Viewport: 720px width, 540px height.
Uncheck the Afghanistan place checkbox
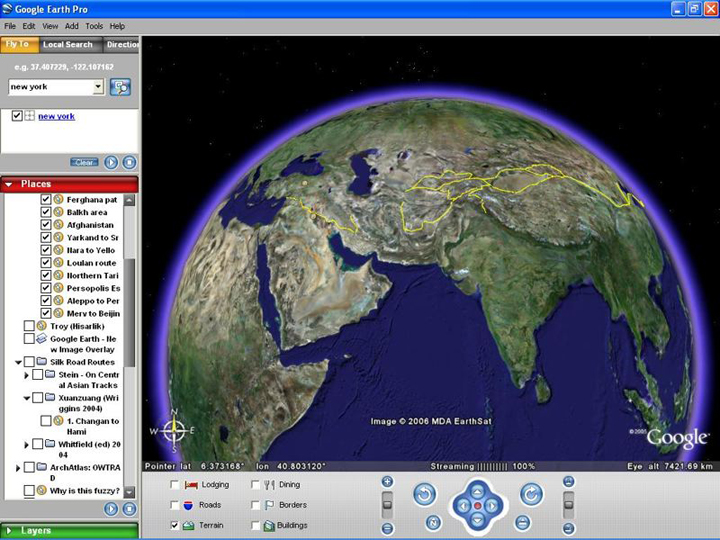pyautogui.click(x=45, y=225)
